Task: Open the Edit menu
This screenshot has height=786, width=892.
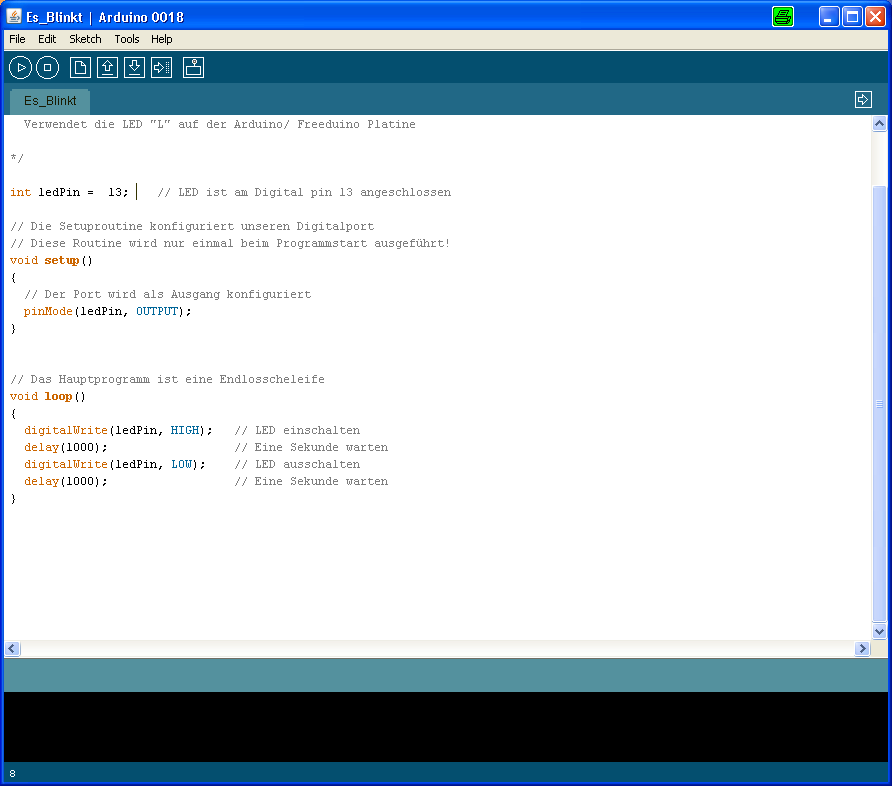Action: tap(47, 39)
